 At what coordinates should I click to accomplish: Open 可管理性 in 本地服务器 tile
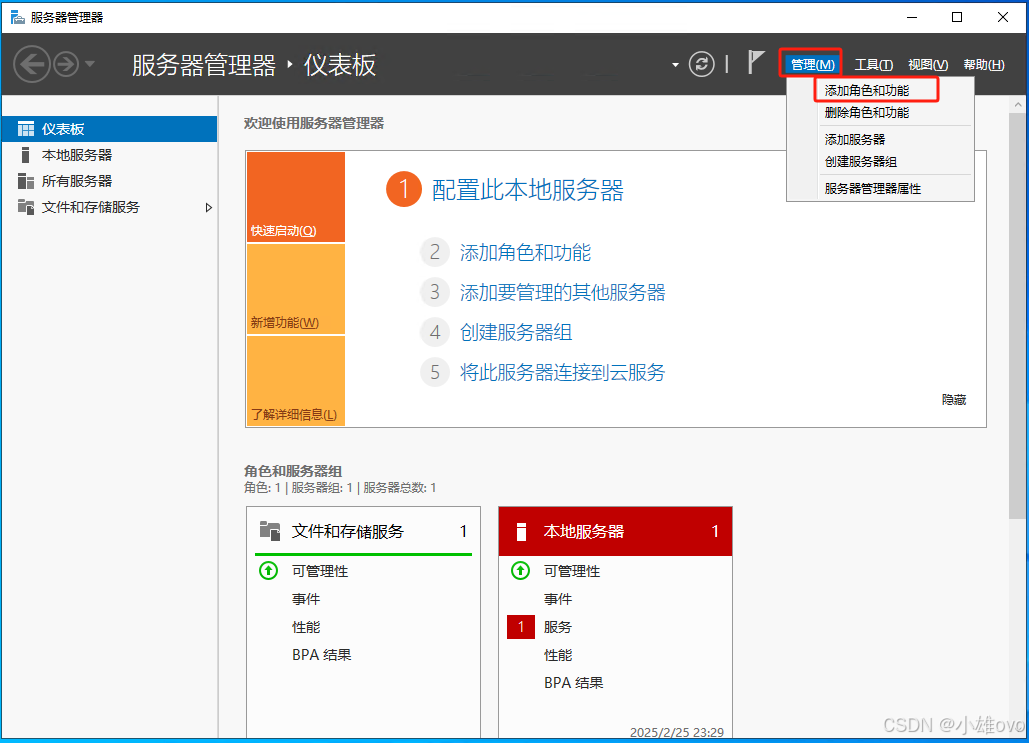572,571
